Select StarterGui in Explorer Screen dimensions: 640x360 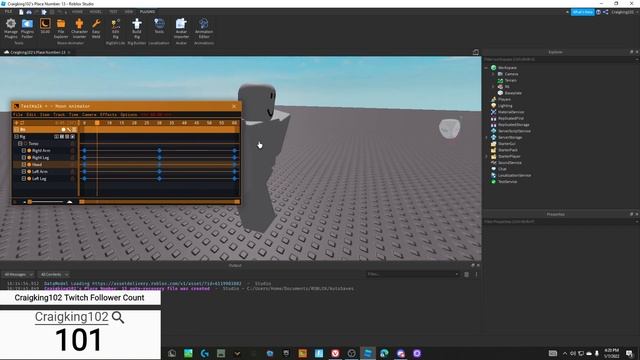[x=503, y=144]
